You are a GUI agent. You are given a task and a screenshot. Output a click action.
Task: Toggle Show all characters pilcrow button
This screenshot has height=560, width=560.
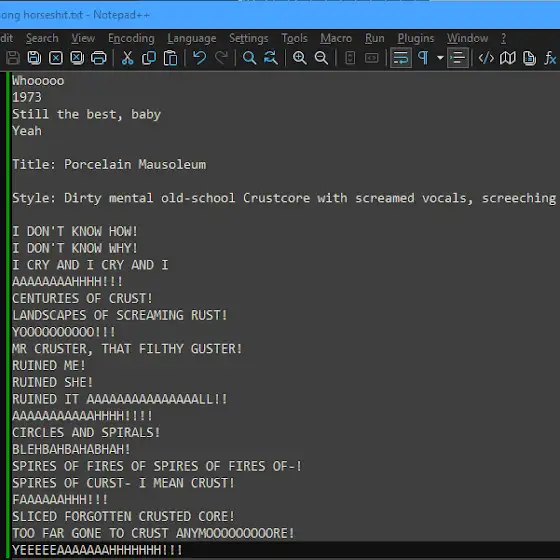pyautogui.click(x=423, y=58)
